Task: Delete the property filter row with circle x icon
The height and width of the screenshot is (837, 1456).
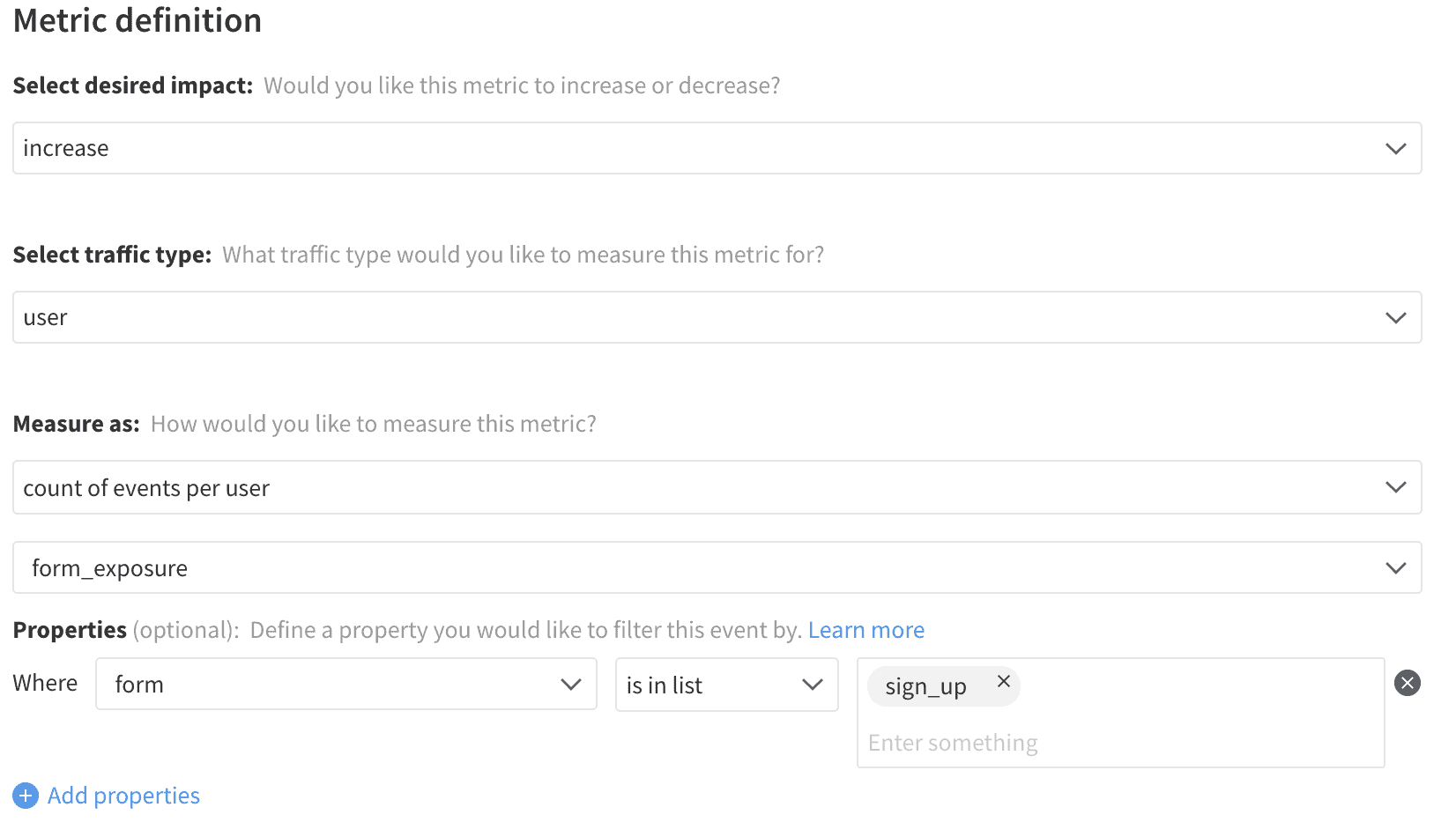Action: pyautogui.click(x=1408, y=683)
